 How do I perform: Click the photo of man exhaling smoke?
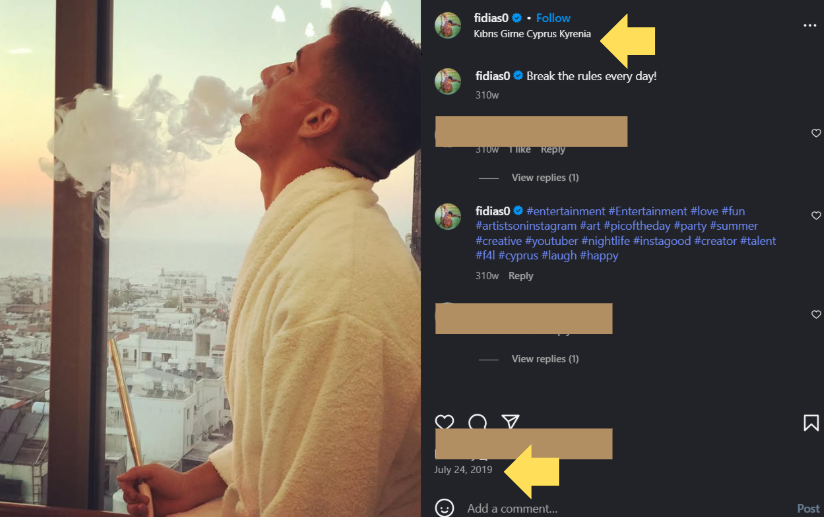pos(210,258)
